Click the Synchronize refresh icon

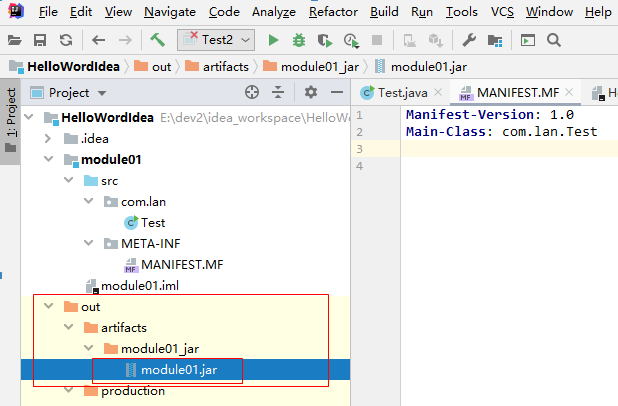66,40
